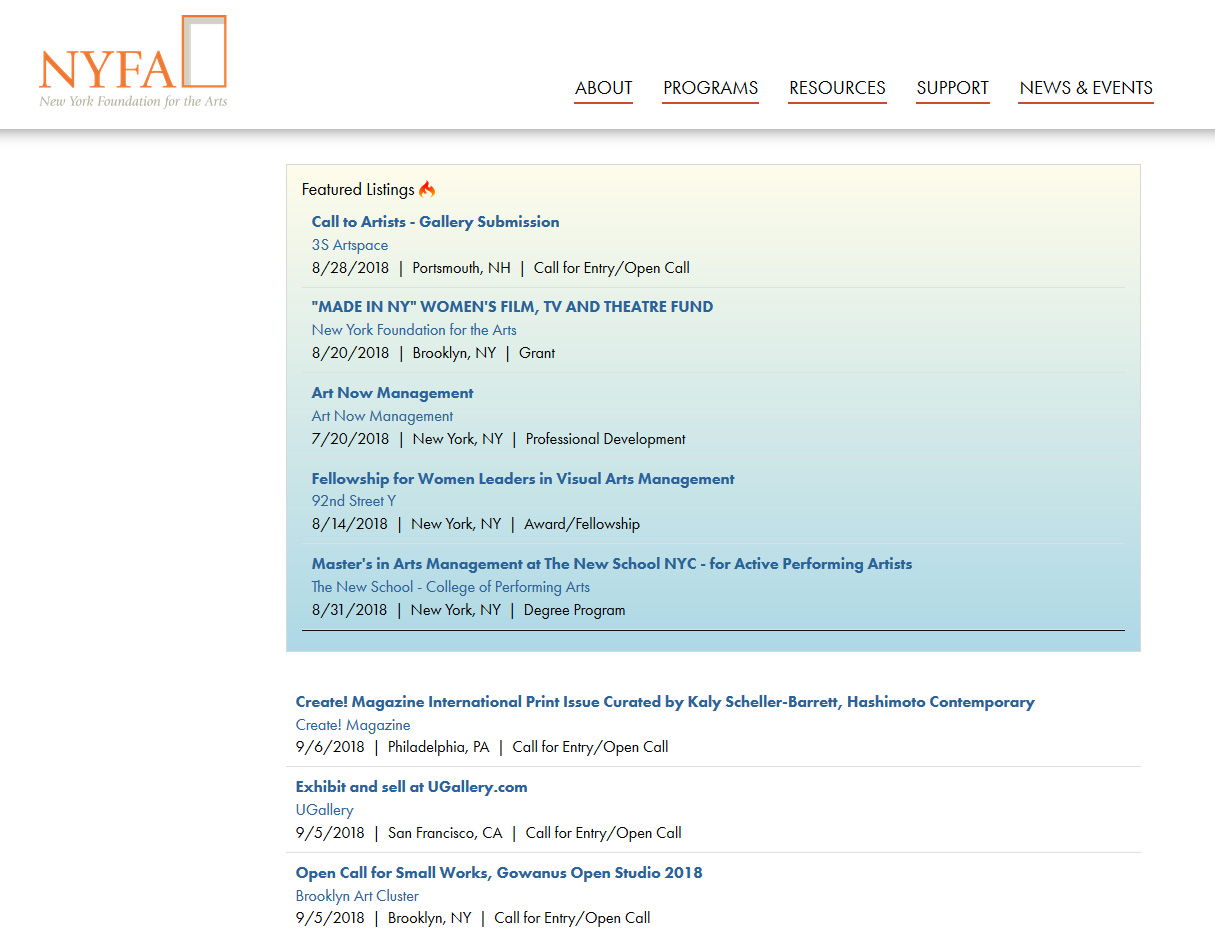
Task: Open the Art Now Management listing title
Action: tap(392, 393)
